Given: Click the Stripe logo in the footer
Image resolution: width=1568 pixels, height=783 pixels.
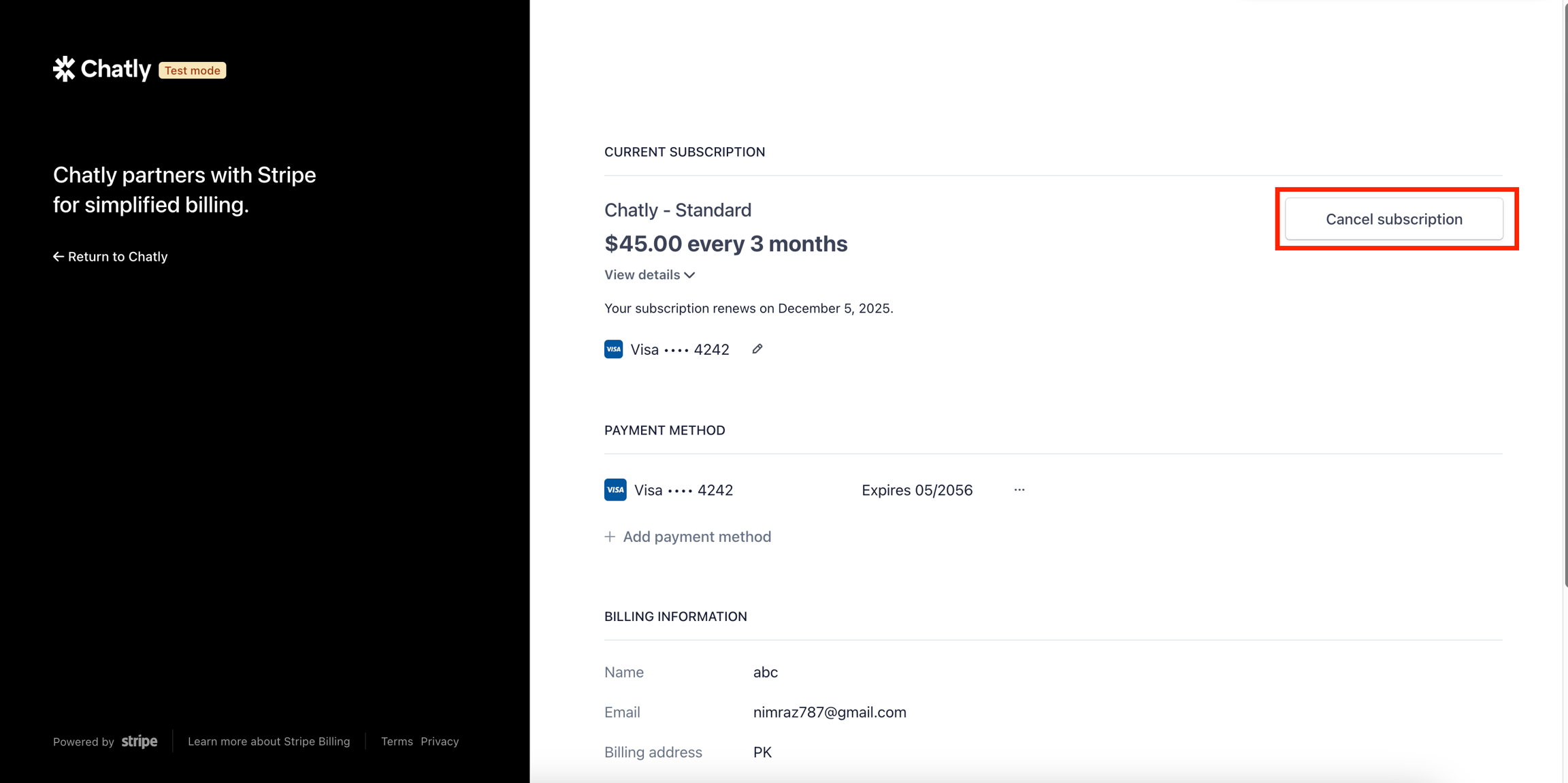Looking at the screenshot, I should coord(140,741).
